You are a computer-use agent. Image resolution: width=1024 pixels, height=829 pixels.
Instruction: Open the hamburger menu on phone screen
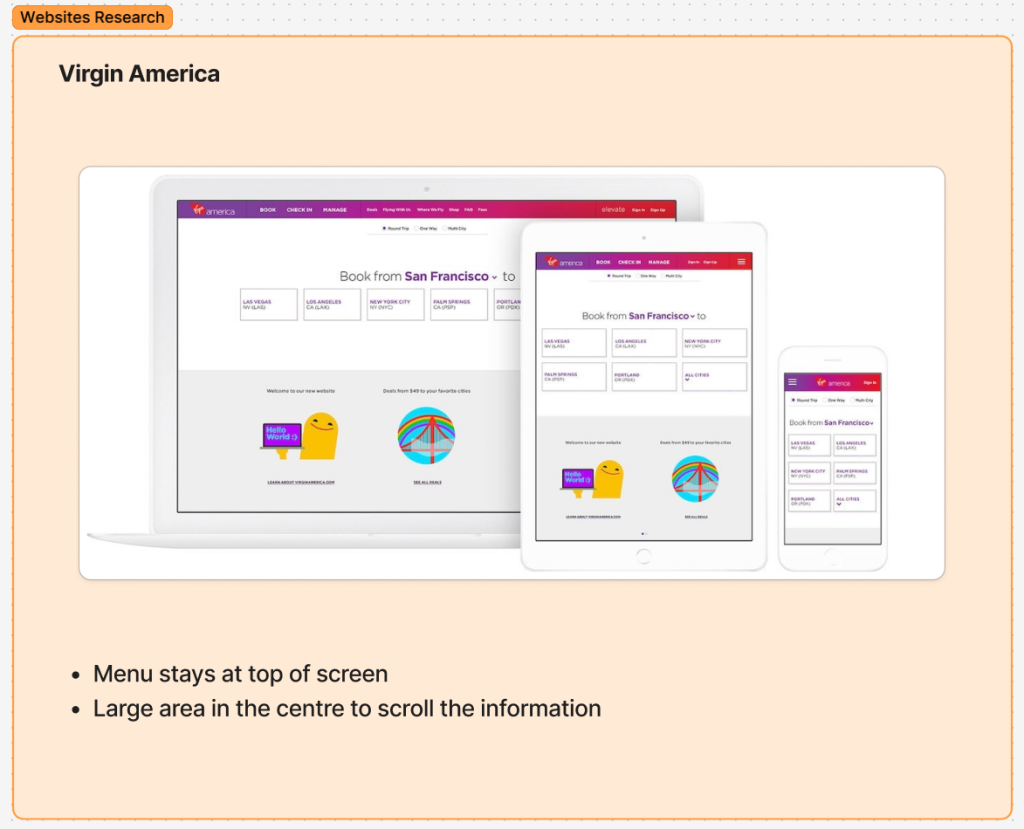point(793,382)
